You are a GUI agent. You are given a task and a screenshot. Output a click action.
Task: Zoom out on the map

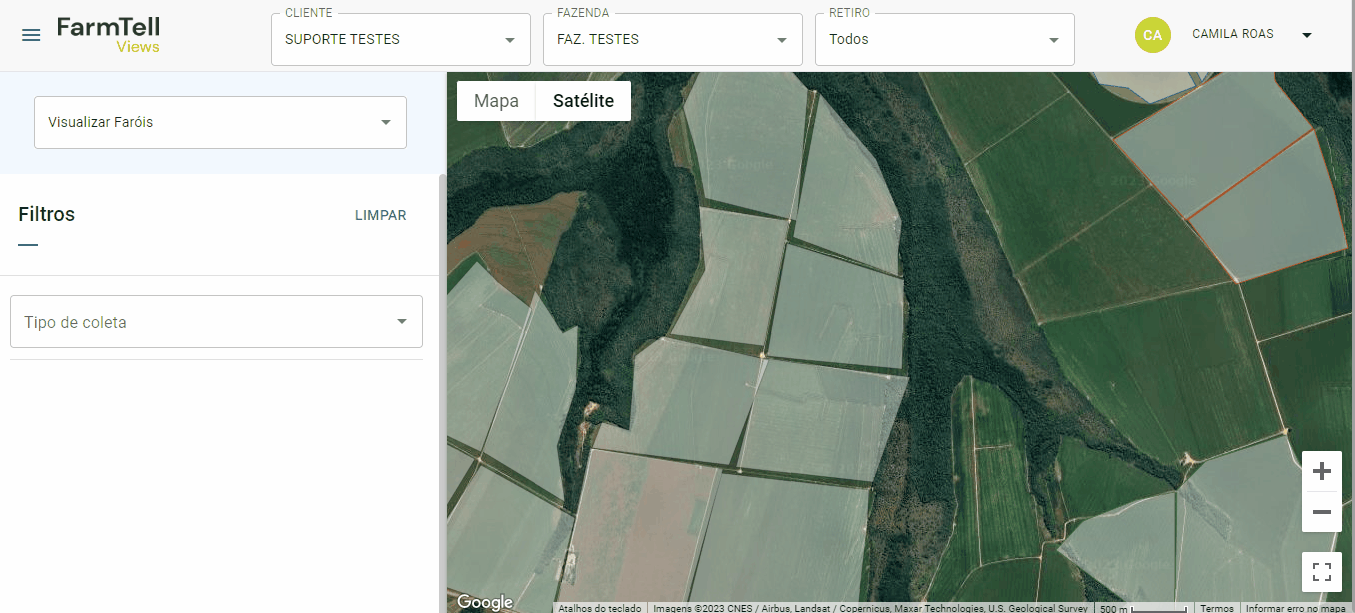click(x=1321, y=512)
